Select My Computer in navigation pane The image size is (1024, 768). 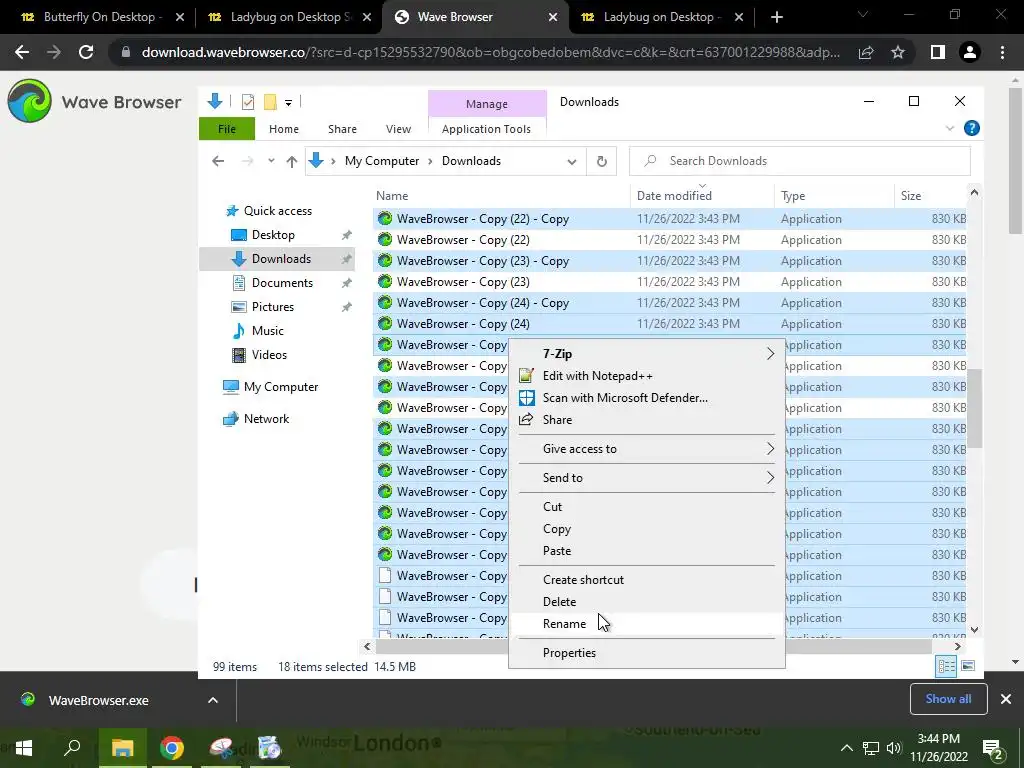pos(281,387)
